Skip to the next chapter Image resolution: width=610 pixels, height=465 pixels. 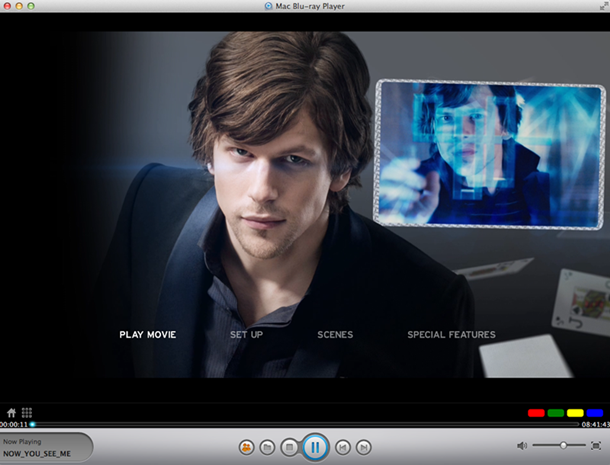click(364, 447)
